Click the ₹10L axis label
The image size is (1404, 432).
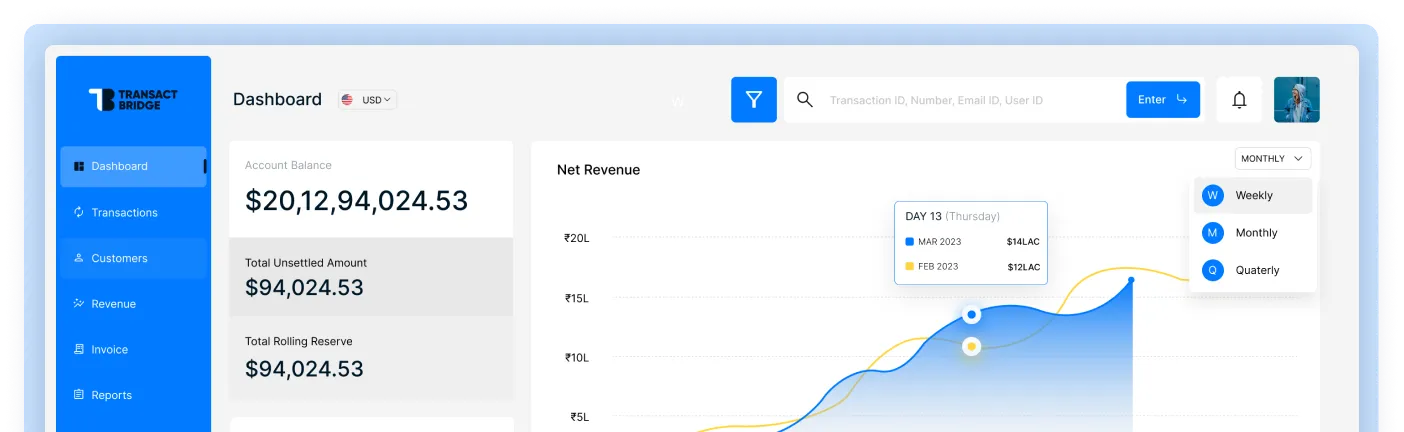577,357
